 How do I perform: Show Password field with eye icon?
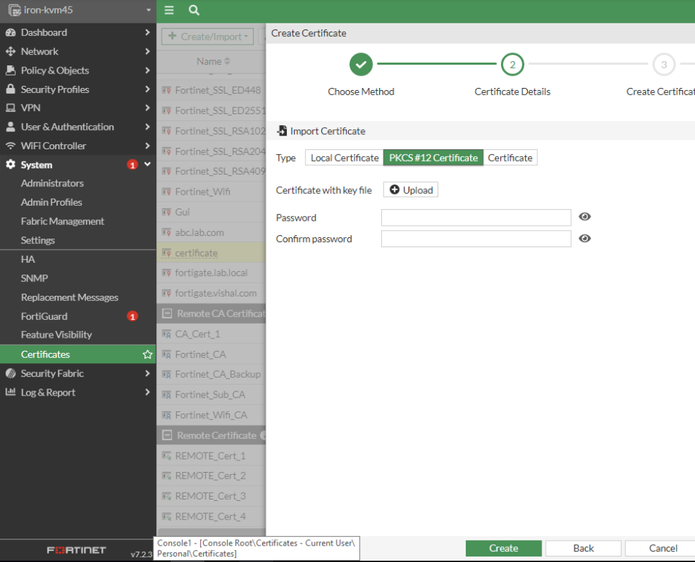(585, 217)
